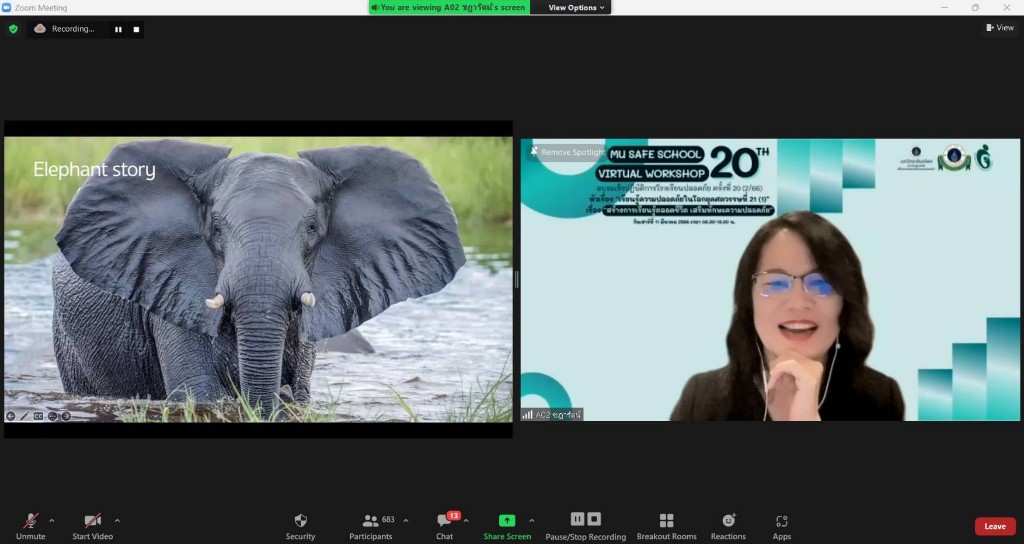The image size is (1024, 544).
Task: Expand video options arrow beside Start Video
Action: pyautogui.click(x=117, y=520)
